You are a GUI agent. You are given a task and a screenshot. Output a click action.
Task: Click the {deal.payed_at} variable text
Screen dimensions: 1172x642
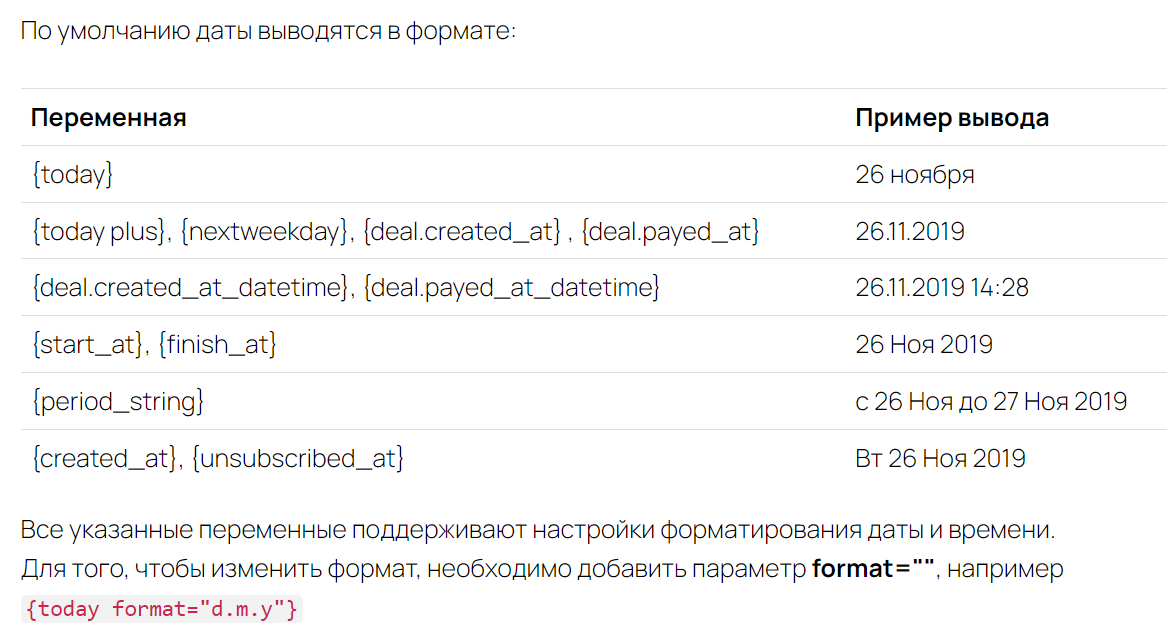[x=670, y=231]
